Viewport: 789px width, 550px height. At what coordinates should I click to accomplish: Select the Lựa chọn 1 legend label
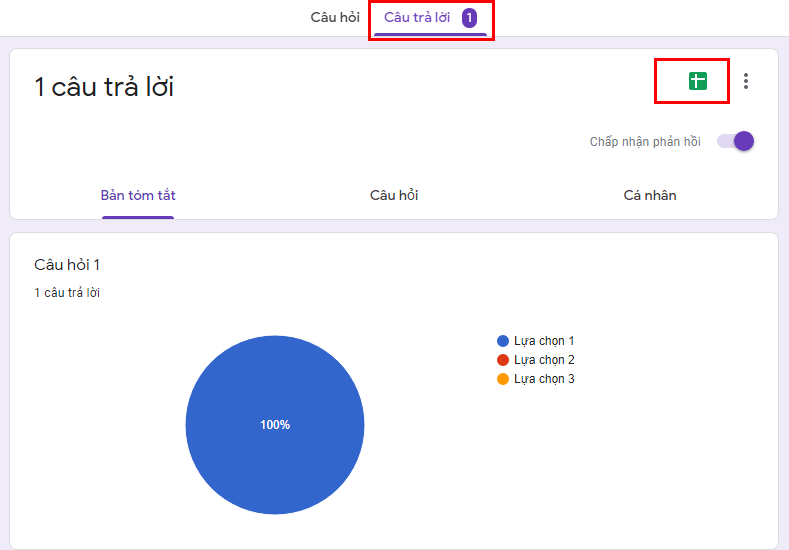tap(544, 341)
